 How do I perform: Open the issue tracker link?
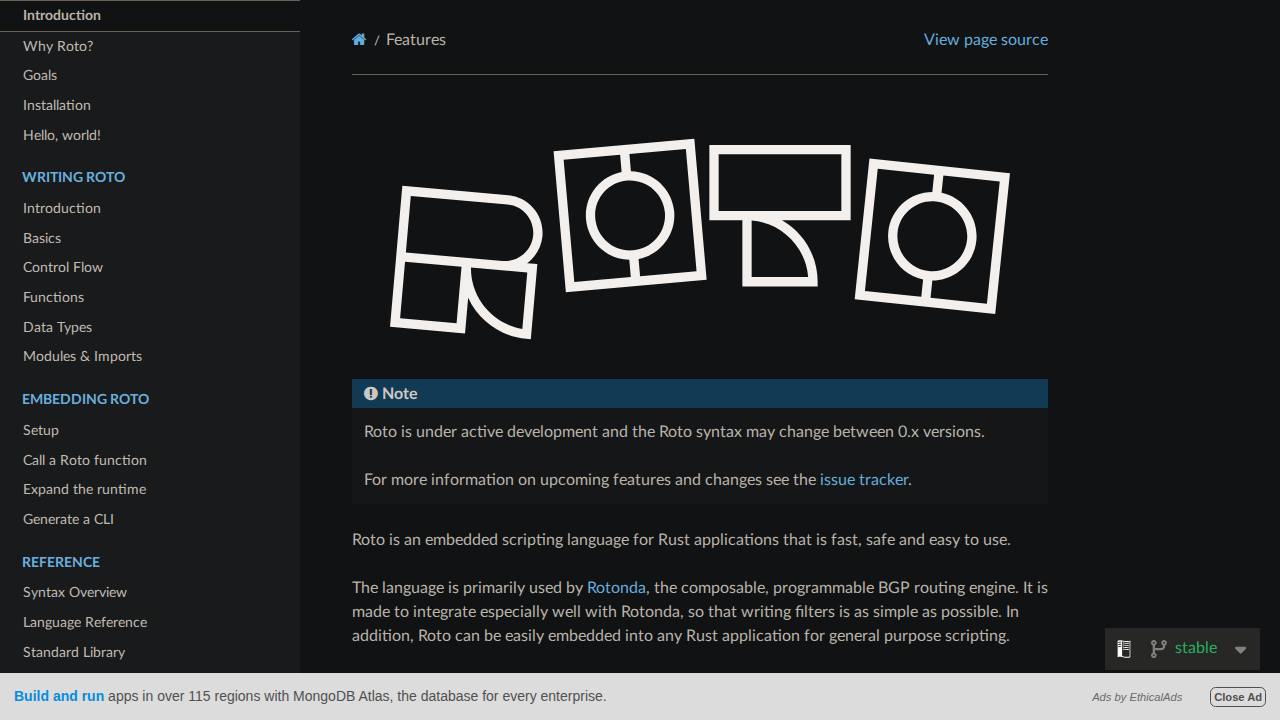coord(864,479)
